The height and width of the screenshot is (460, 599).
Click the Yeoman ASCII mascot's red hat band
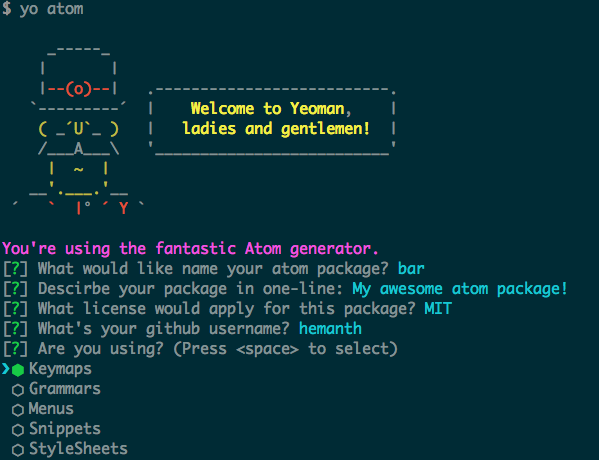[x=78, y=89]
